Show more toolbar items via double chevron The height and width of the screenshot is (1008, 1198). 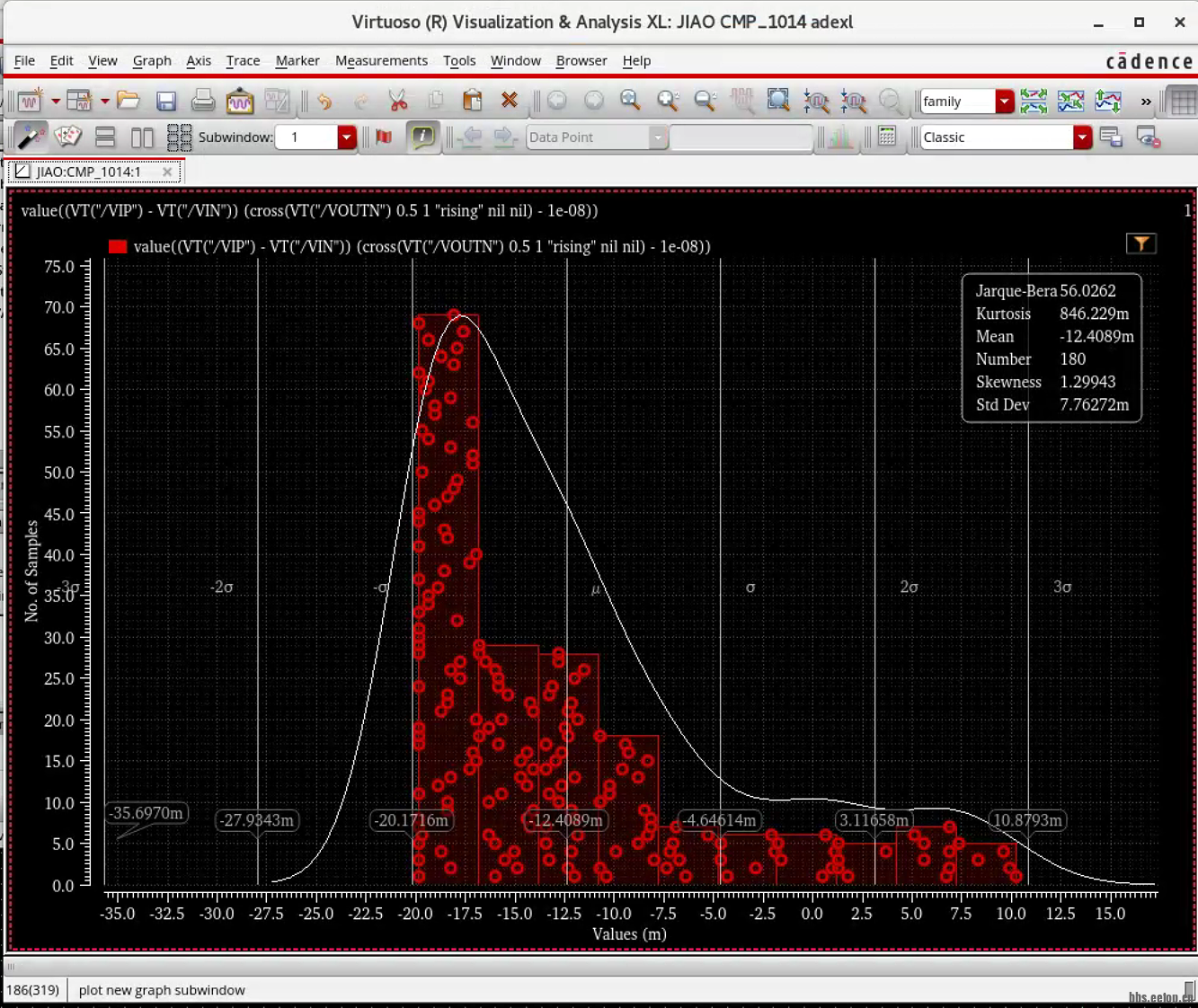pos(1146,102)
